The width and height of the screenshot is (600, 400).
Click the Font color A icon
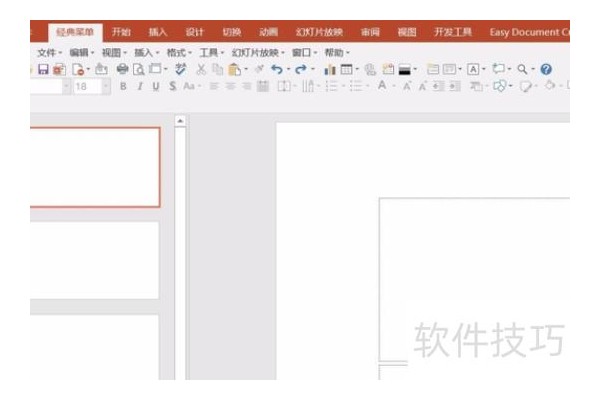point(382,85)
